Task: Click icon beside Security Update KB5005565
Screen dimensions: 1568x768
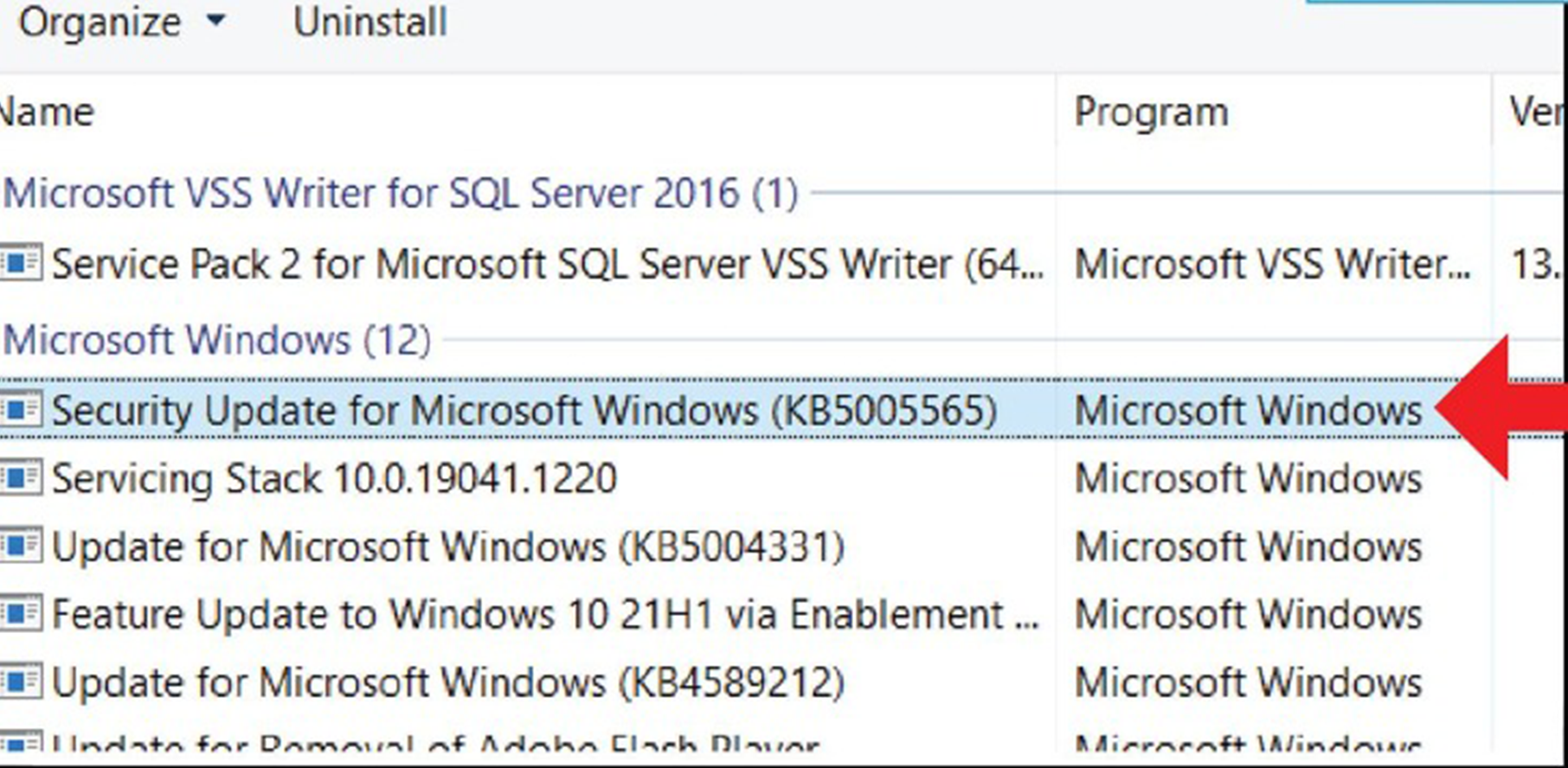Action: point(20,410)
